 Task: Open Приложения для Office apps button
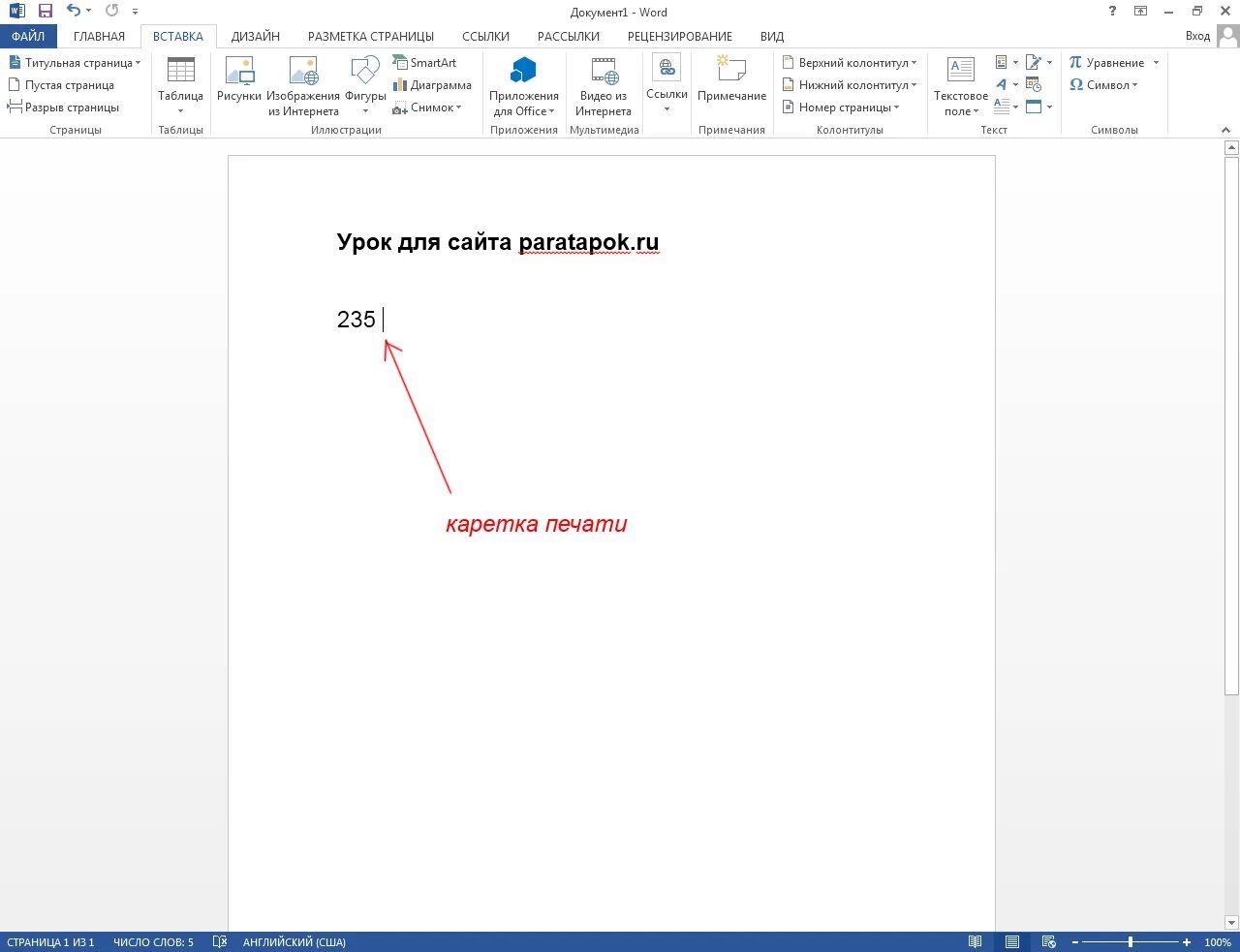tap(524, 86)
